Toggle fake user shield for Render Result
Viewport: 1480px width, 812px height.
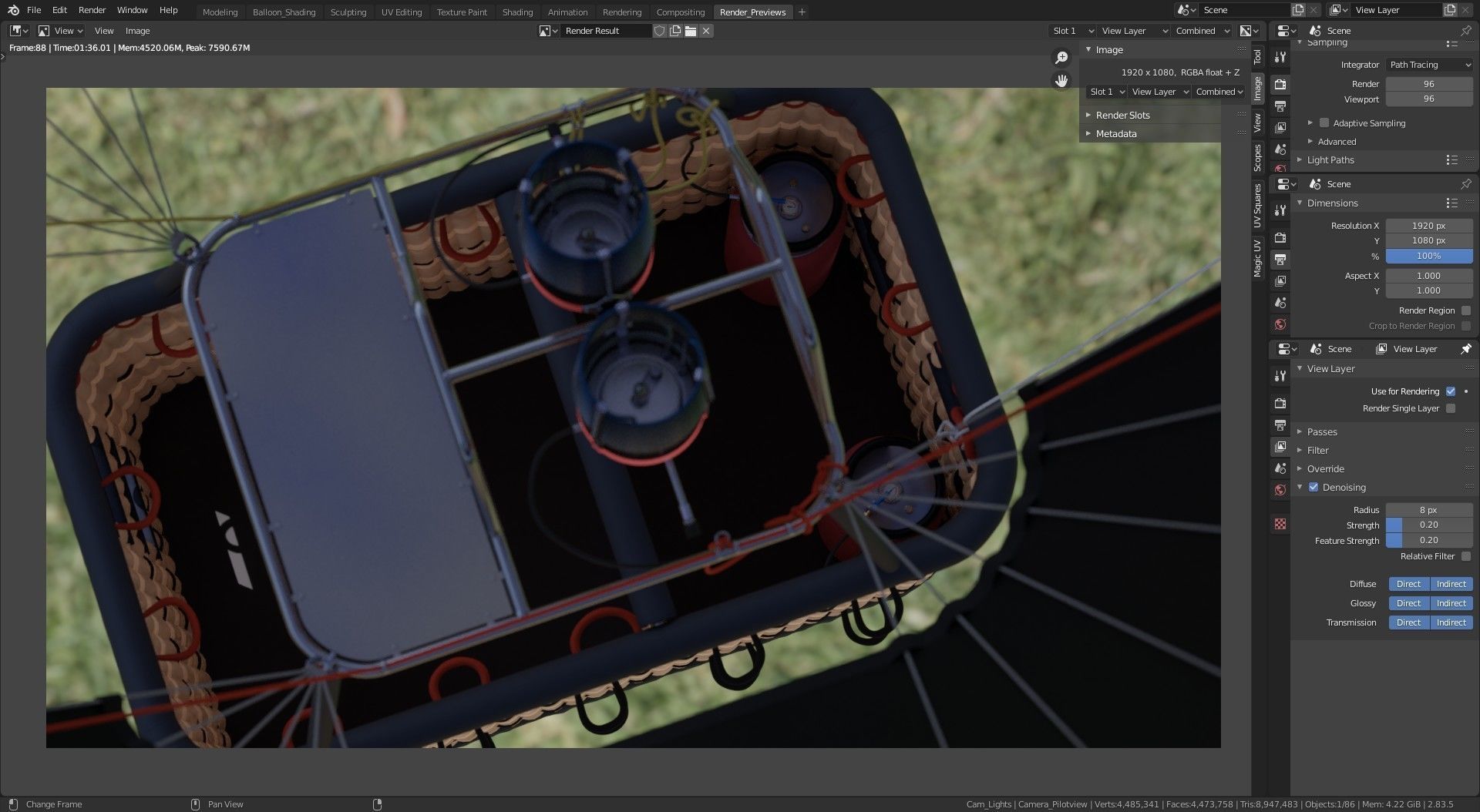point(659,31)
